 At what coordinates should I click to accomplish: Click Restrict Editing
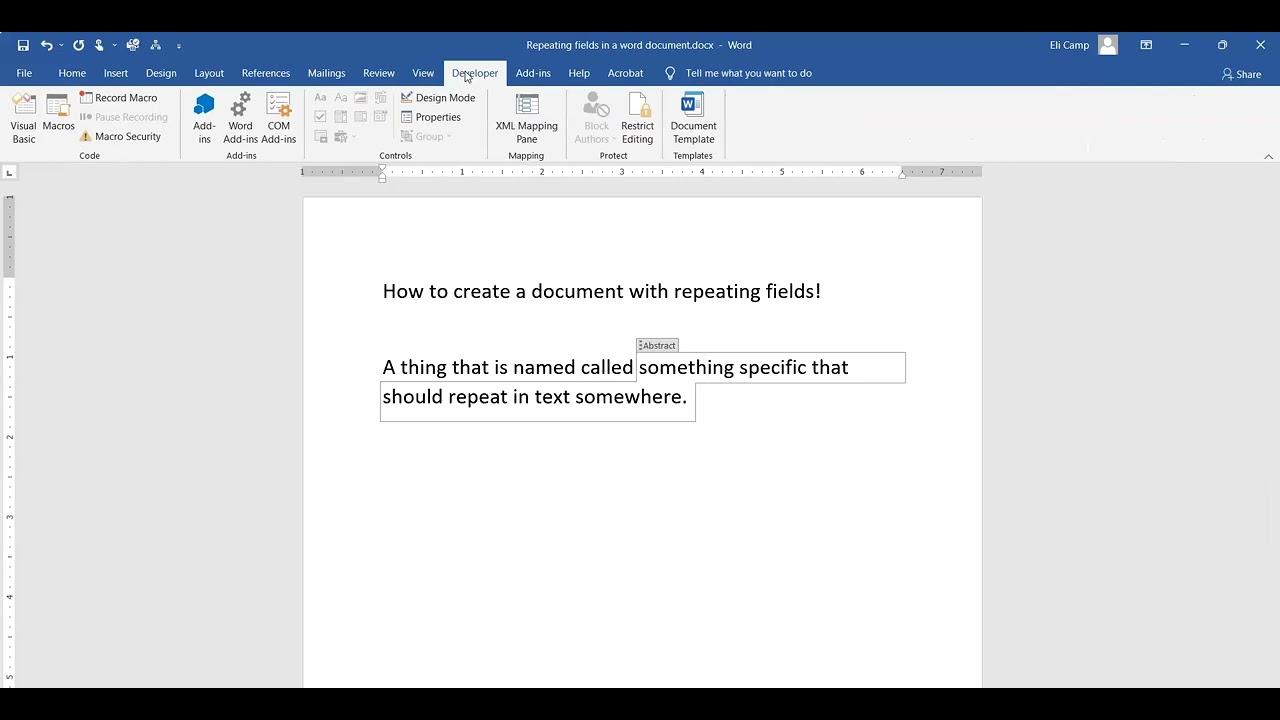tap(638, 118)
